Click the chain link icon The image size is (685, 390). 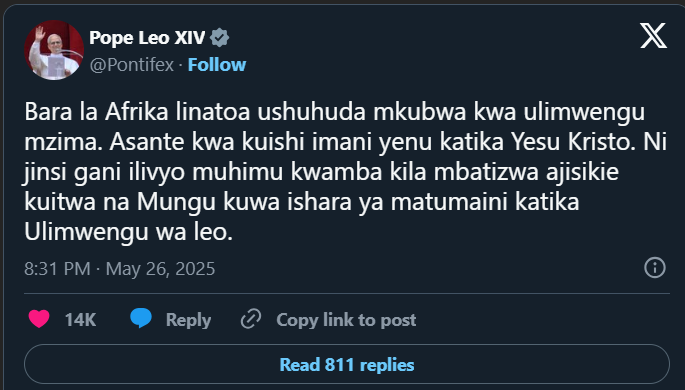[251, 319]
